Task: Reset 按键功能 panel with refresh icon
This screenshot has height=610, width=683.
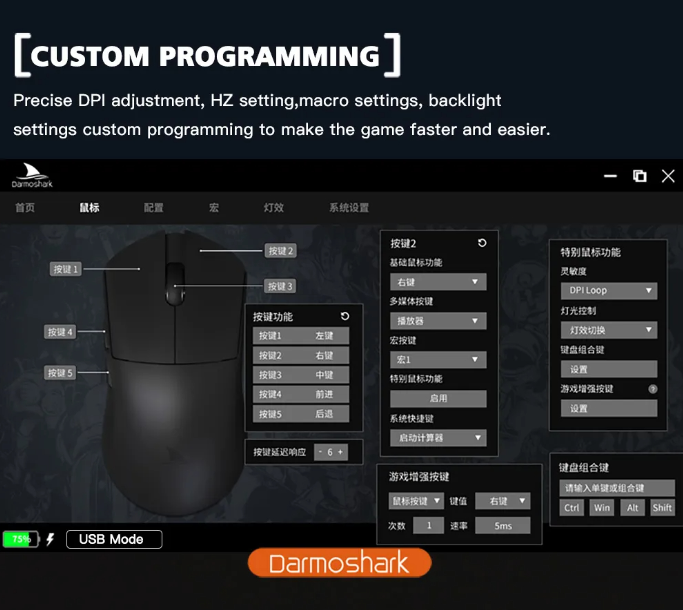Action: point(345,316)
